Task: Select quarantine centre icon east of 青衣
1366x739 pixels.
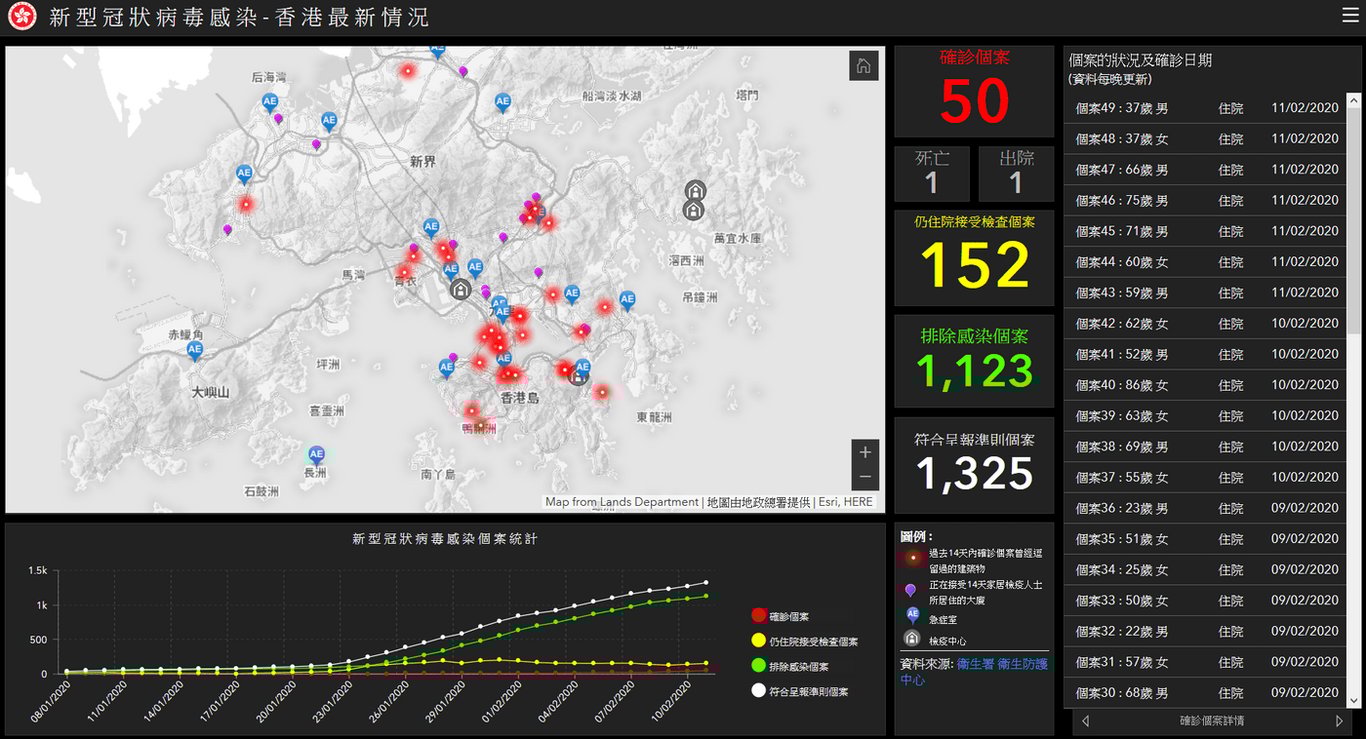Action: pos(460,290)
